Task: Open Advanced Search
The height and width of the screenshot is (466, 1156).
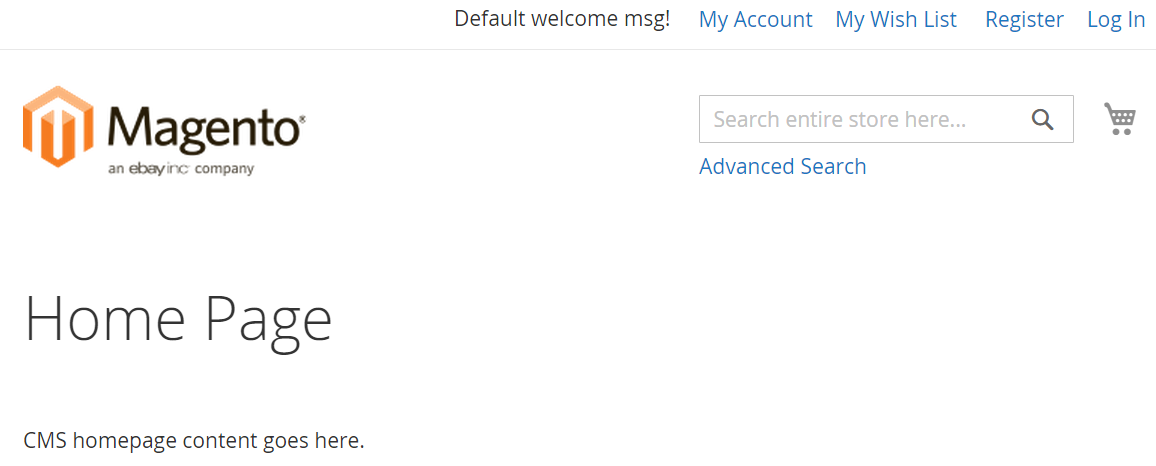Action: 782,166
